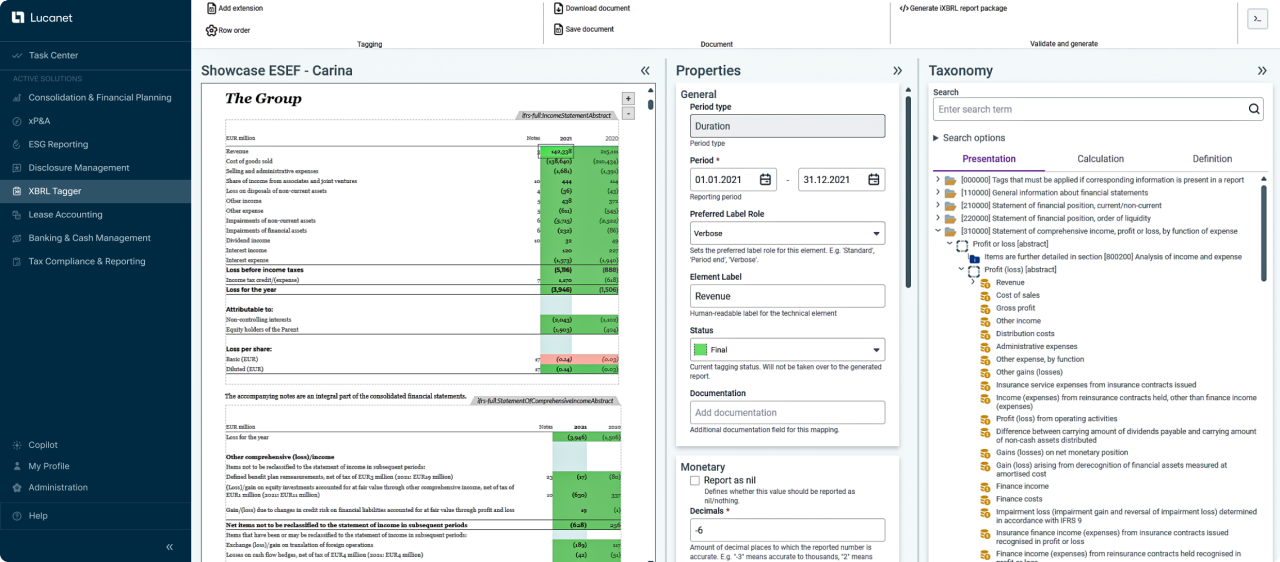
Task: Click the Add extension toolbar icon
Action: (x=212, y=8)
